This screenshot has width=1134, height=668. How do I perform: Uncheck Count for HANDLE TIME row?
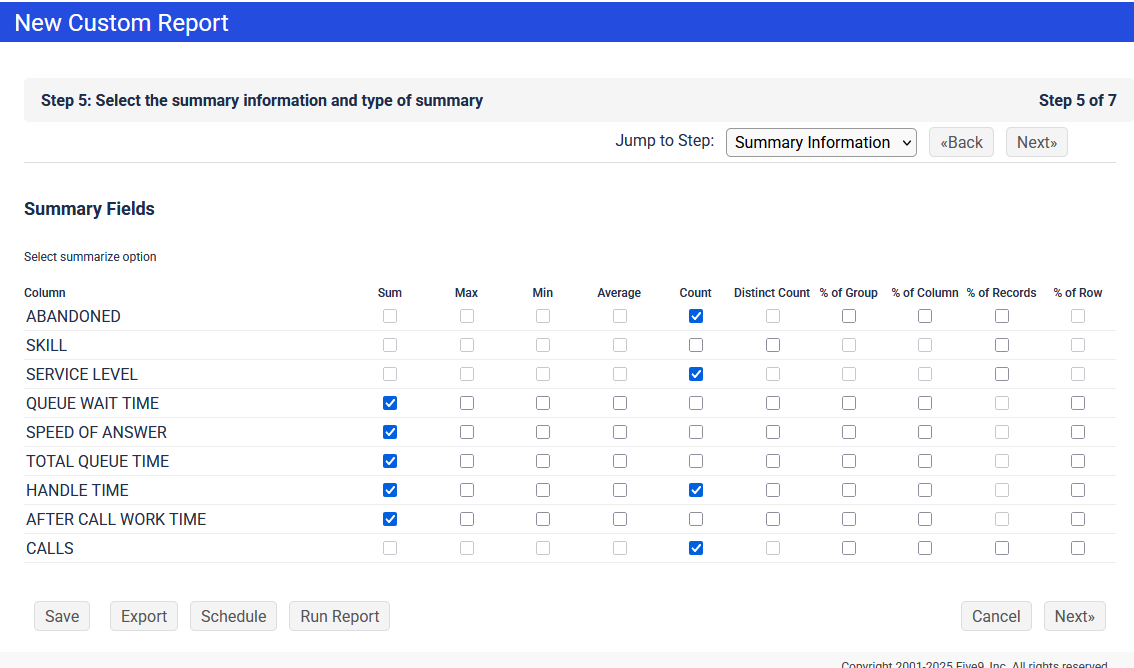[696, 490]
